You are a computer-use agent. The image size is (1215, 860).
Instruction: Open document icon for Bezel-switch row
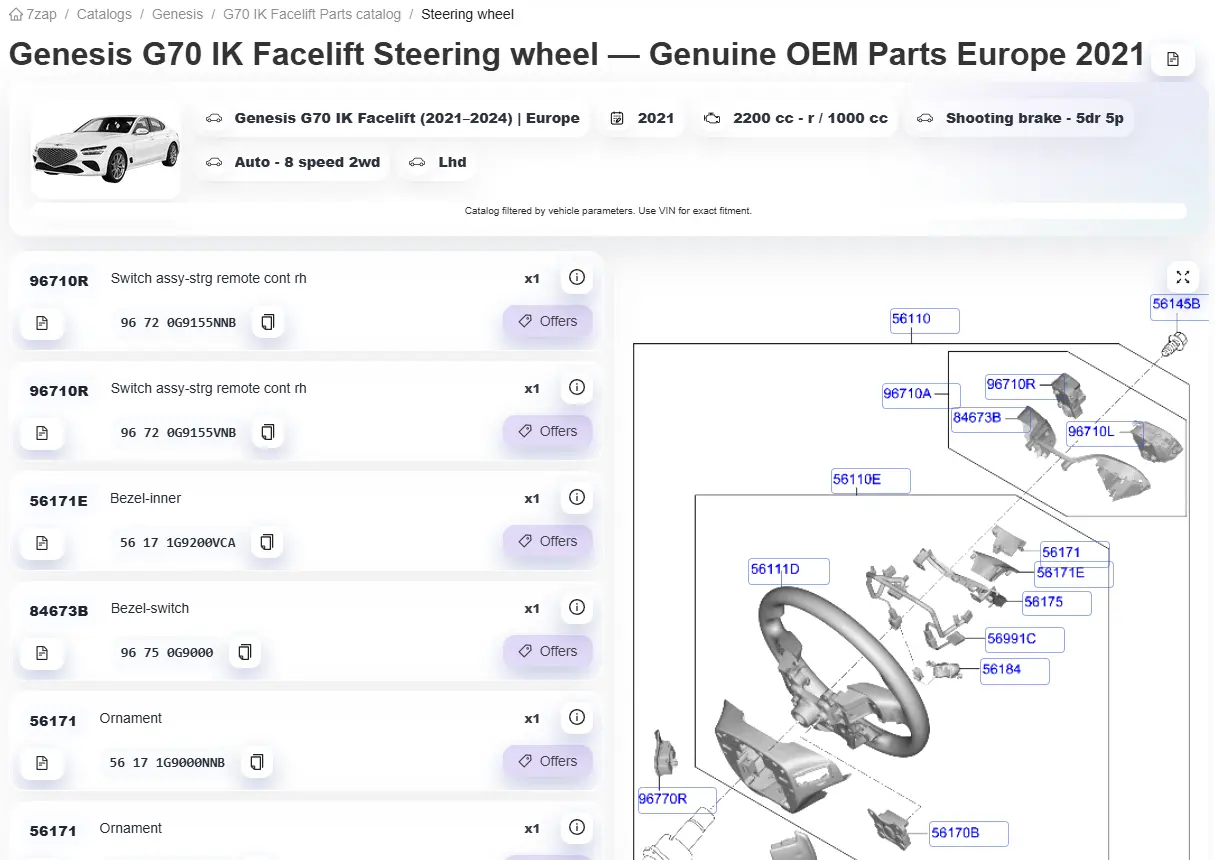42,653
